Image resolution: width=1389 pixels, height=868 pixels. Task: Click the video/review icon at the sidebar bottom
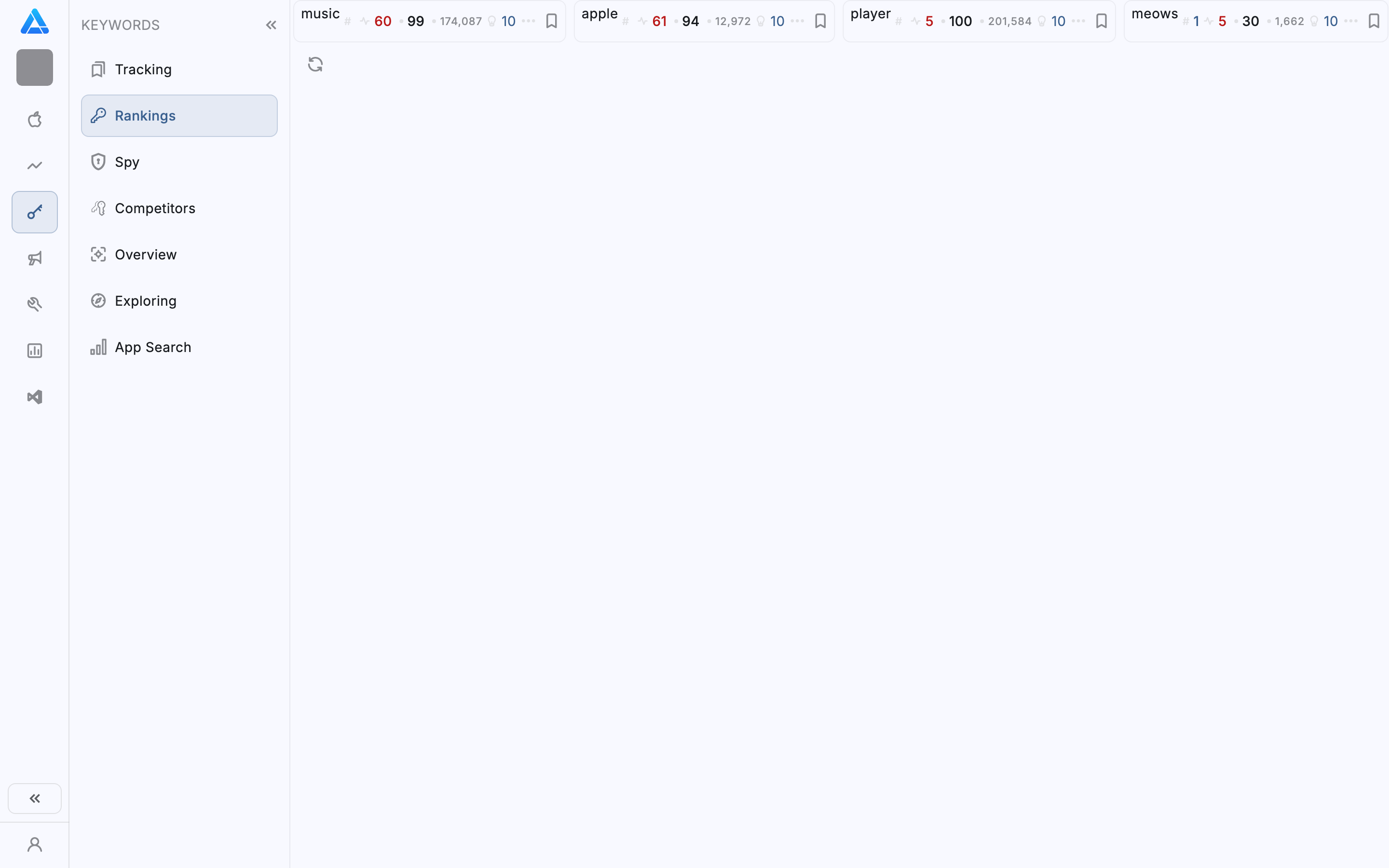point(34,397)
